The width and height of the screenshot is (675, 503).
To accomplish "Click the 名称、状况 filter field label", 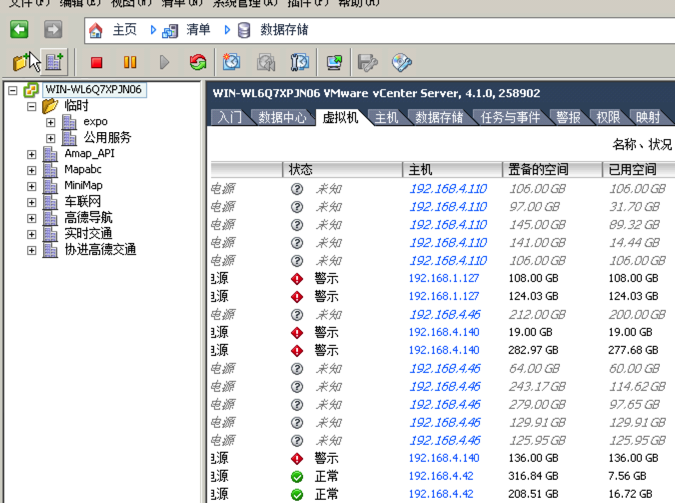I will pyautogui.click(x=642, y=144).
